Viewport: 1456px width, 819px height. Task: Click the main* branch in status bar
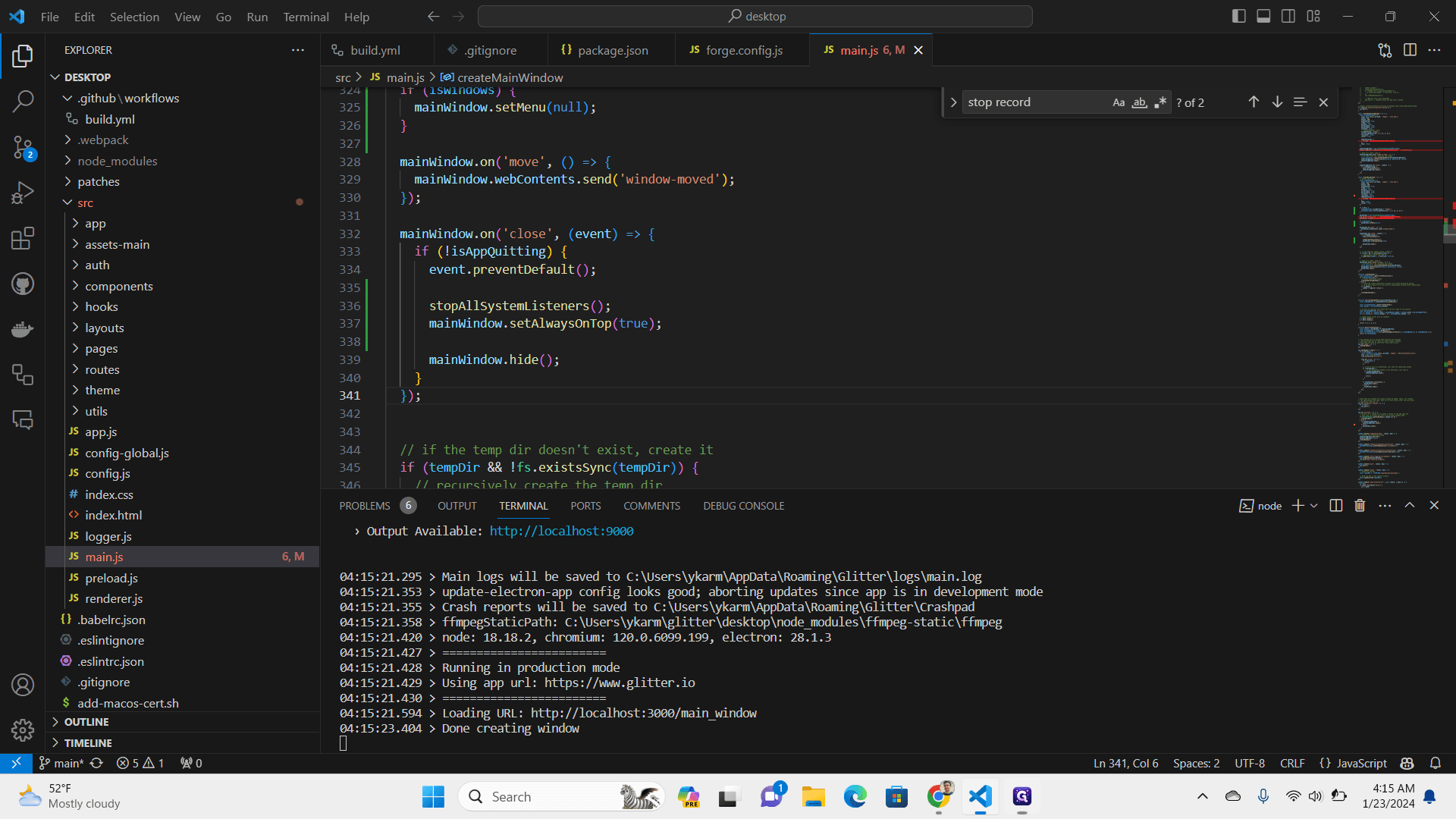tap(61, 763)
